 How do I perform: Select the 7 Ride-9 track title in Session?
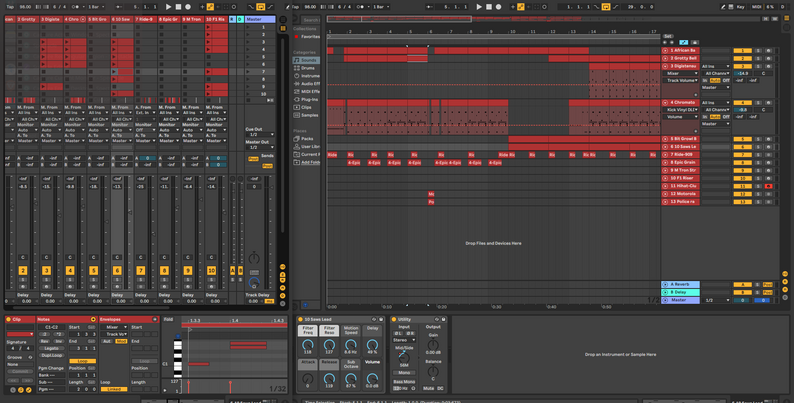(145, 19)
